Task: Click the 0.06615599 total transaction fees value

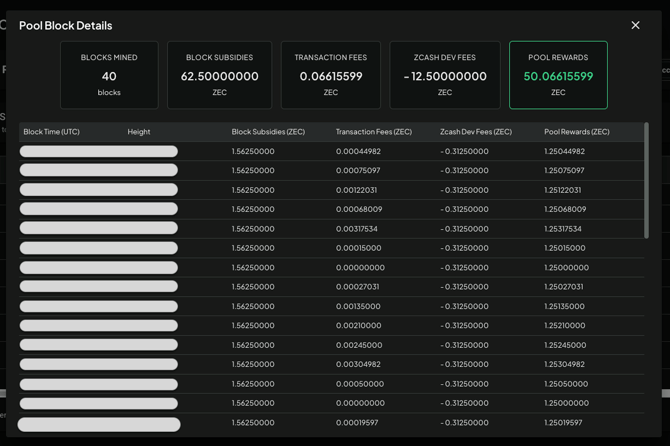Action: click(x=331, y=76)
